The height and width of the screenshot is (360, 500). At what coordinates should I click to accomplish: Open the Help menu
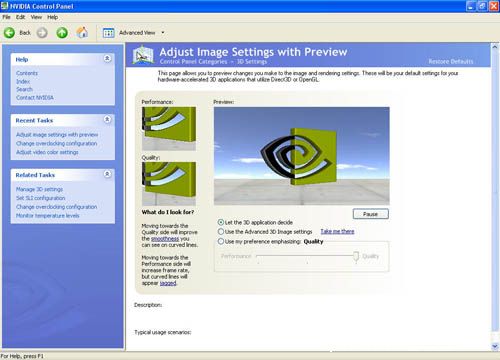[x=52, y=17]
